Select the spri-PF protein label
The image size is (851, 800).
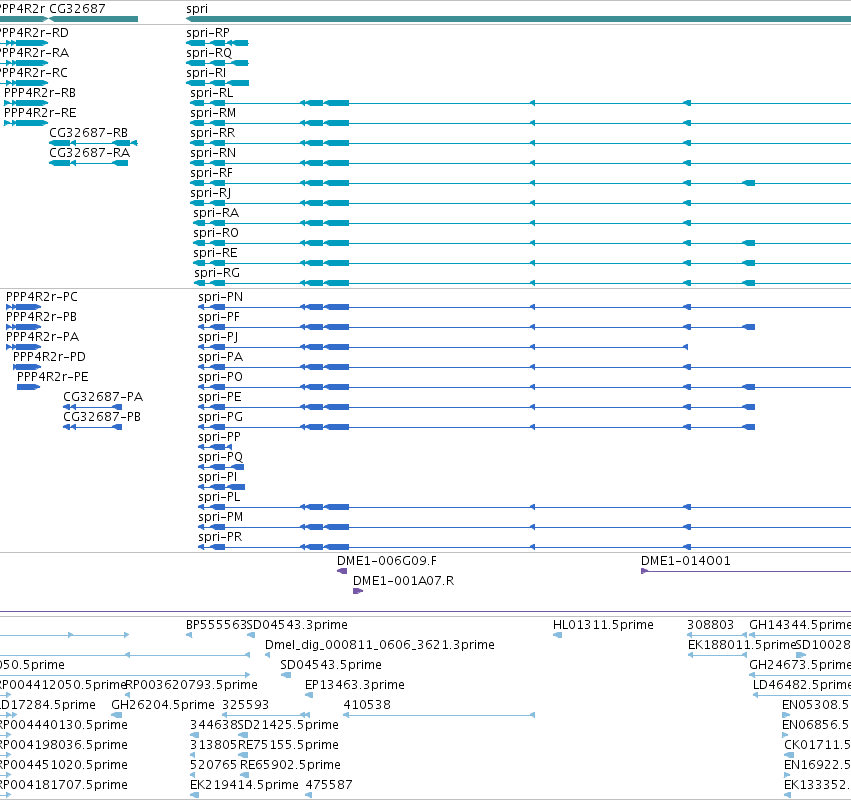(219, 317)
